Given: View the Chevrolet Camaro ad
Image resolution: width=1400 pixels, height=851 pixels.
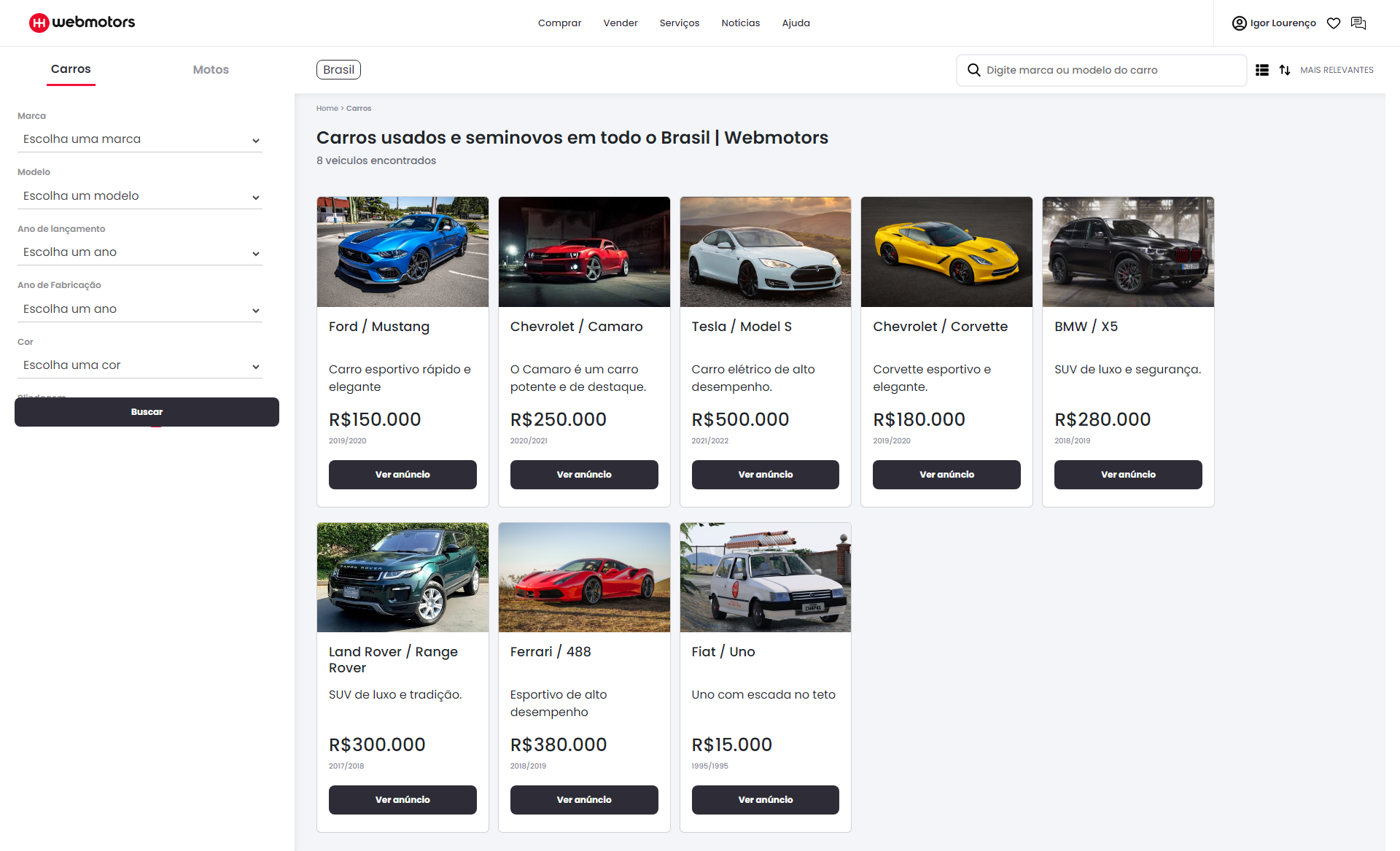Looking at the screenshot, I should (584, 475).
